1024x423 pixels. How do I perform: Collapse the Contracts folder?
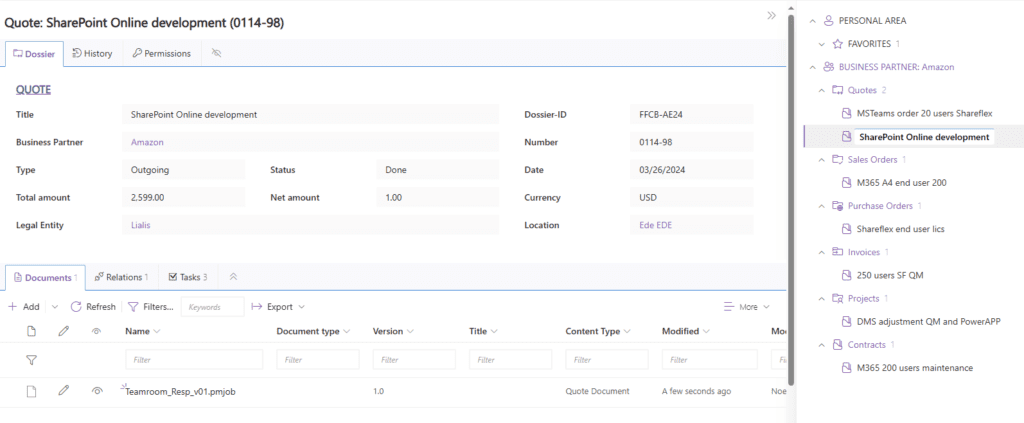(822, 345)
